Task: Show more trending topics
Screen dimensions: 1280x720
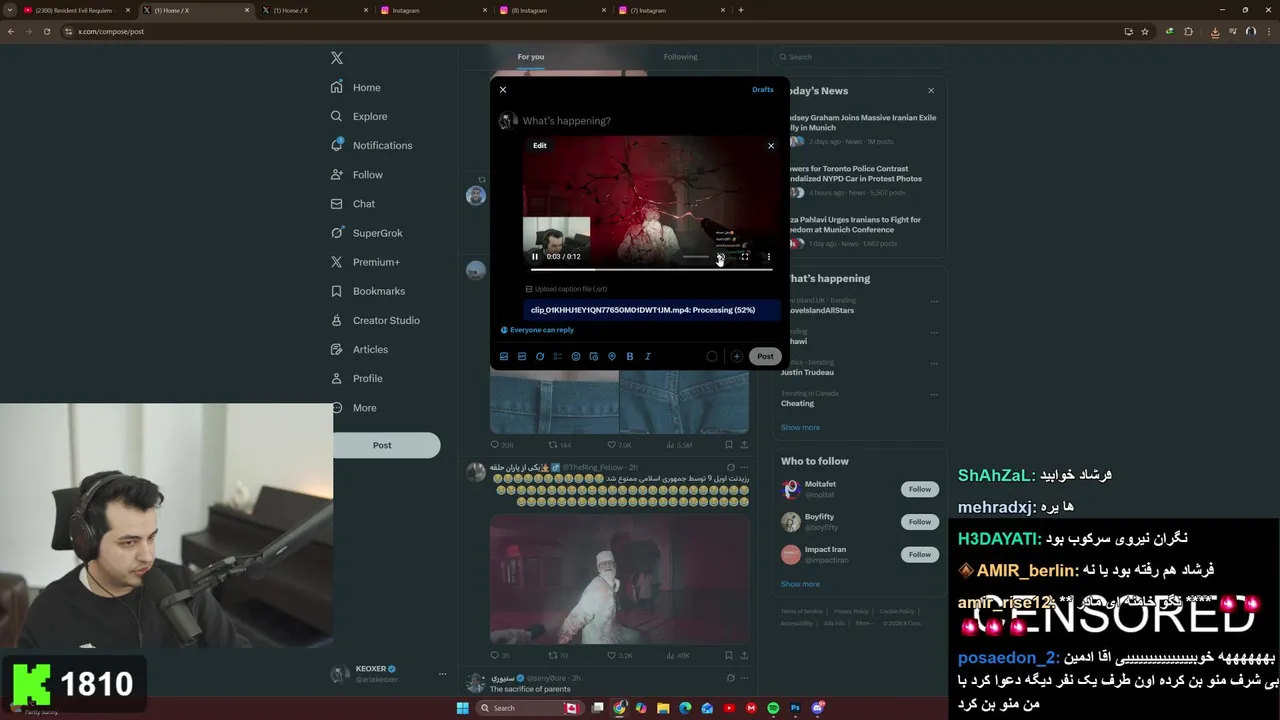Action: 800,427
